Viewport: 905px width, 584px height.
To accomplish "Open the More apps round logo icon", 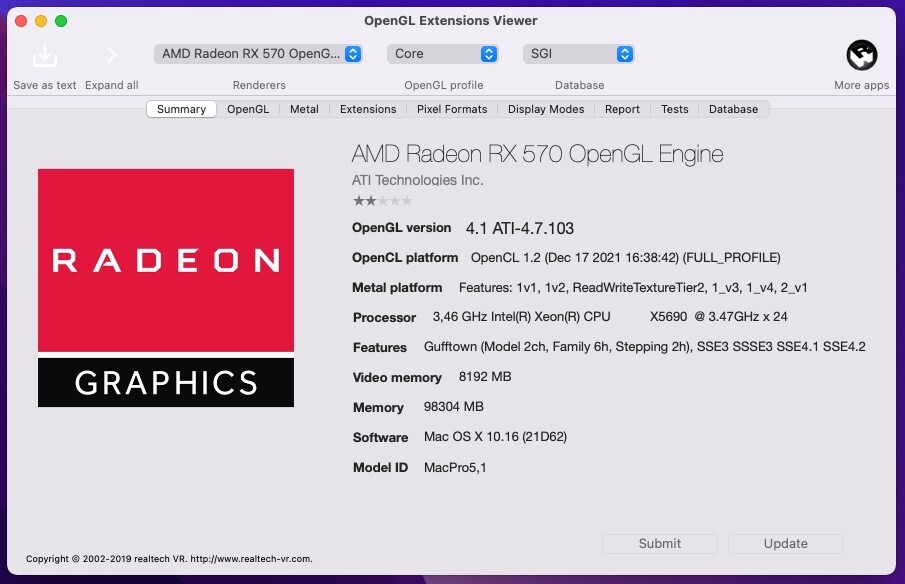I will (862, 55).
